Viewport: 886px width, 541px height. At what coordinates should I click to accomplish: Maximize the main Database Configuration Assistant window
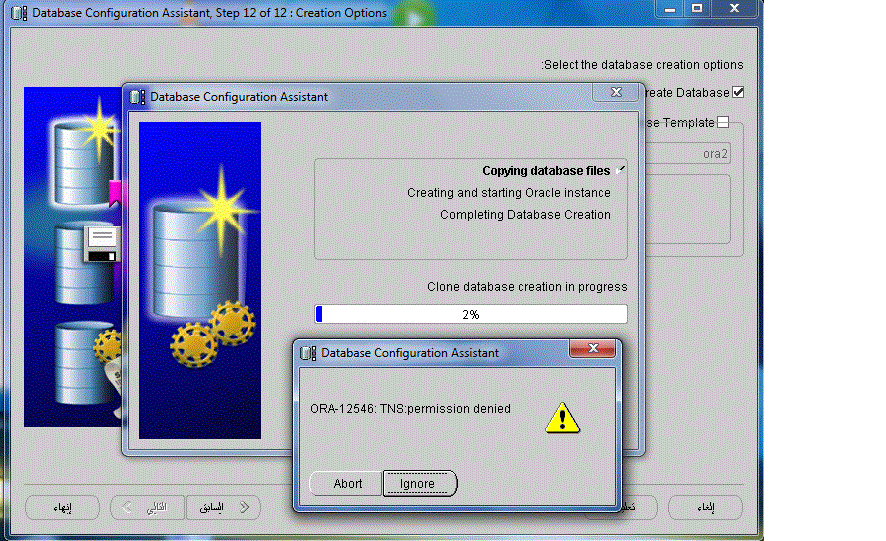(697, 9)
